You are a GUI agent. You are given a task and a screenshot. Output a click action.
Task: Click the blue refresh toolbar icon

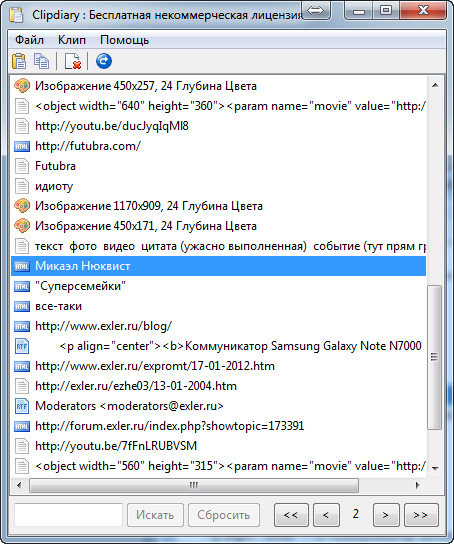pos(104,61)
